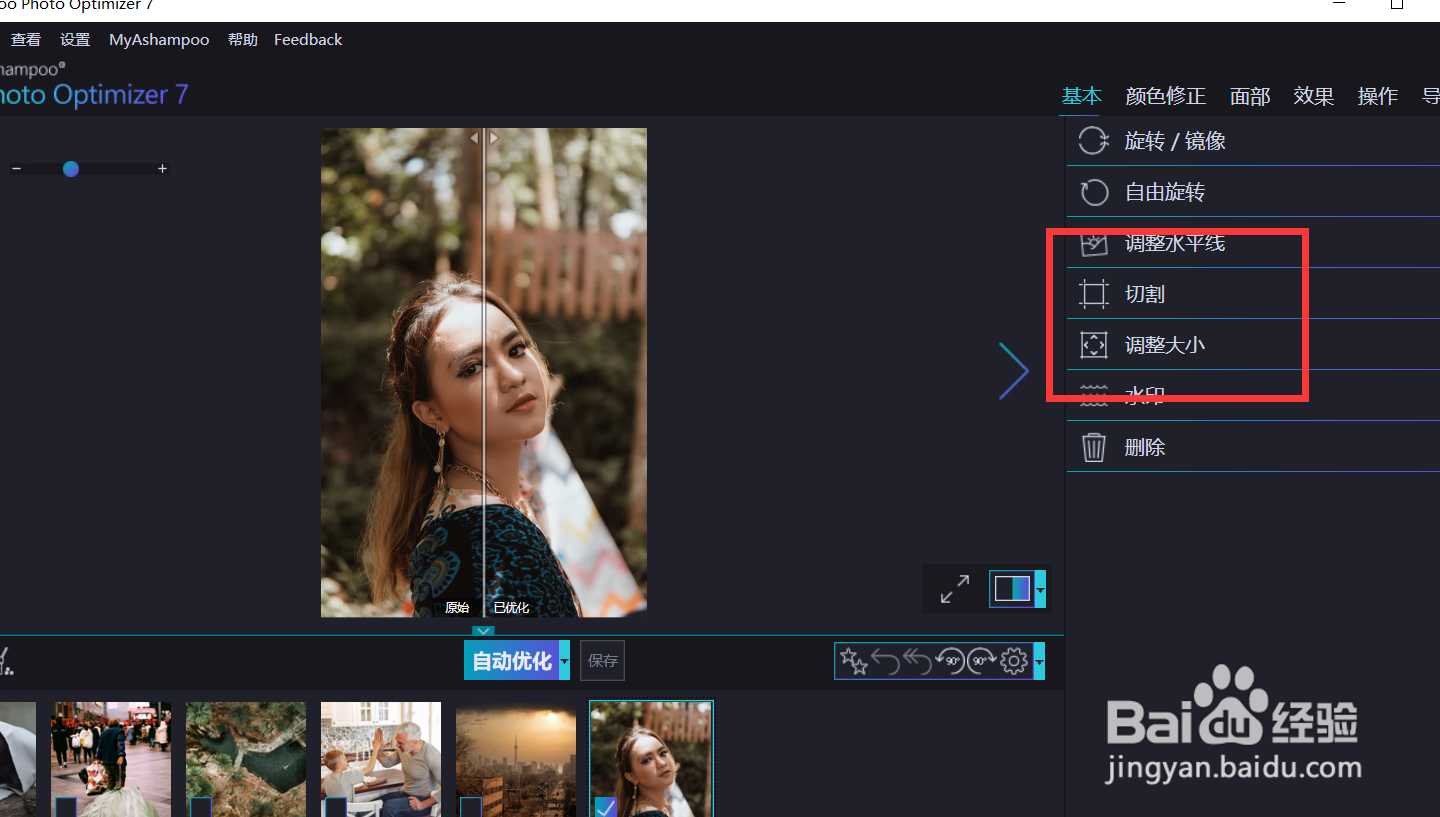This screenshot has width=1440, height=817.
Task: Open the auto-optimize (自动优化) dropdown arrow
Action: [565, 661]
